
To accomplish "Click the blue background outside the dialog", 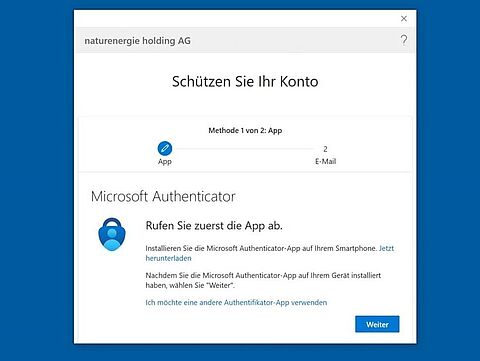I will coord(37,180).
